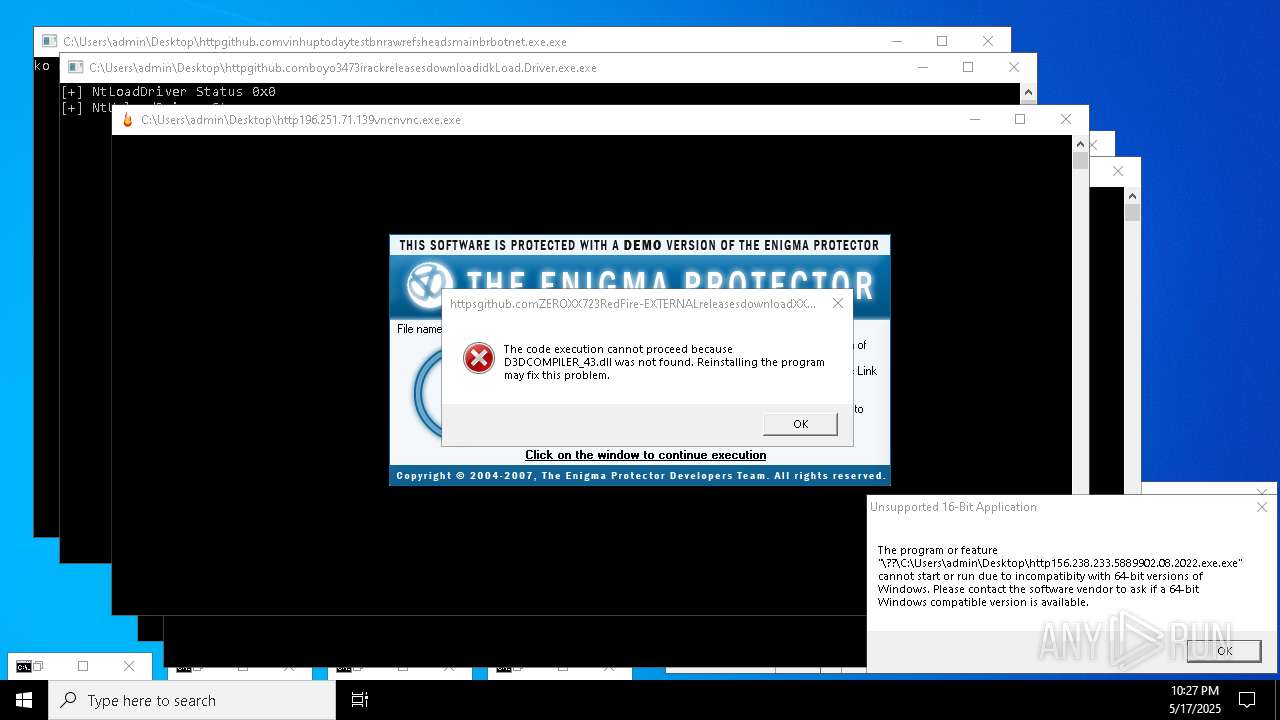Click the Load.Driver.exe window console icon
Viewport: 1280px width, 720px height.
click(75, 68)
